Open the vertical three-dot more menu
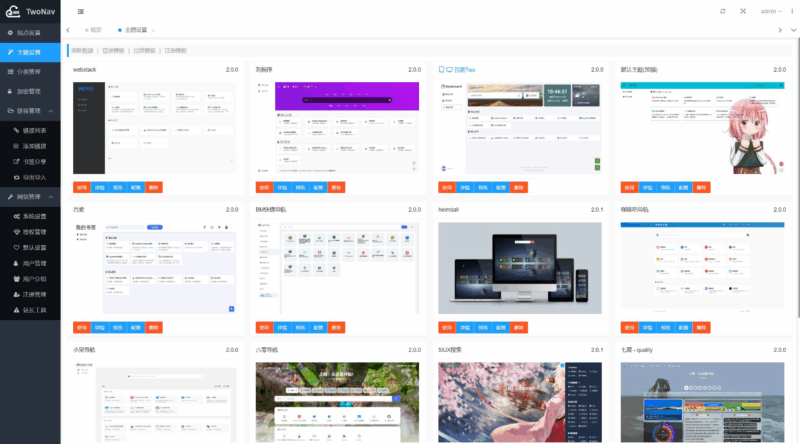The image size is (800, 444). coord(790,11)
